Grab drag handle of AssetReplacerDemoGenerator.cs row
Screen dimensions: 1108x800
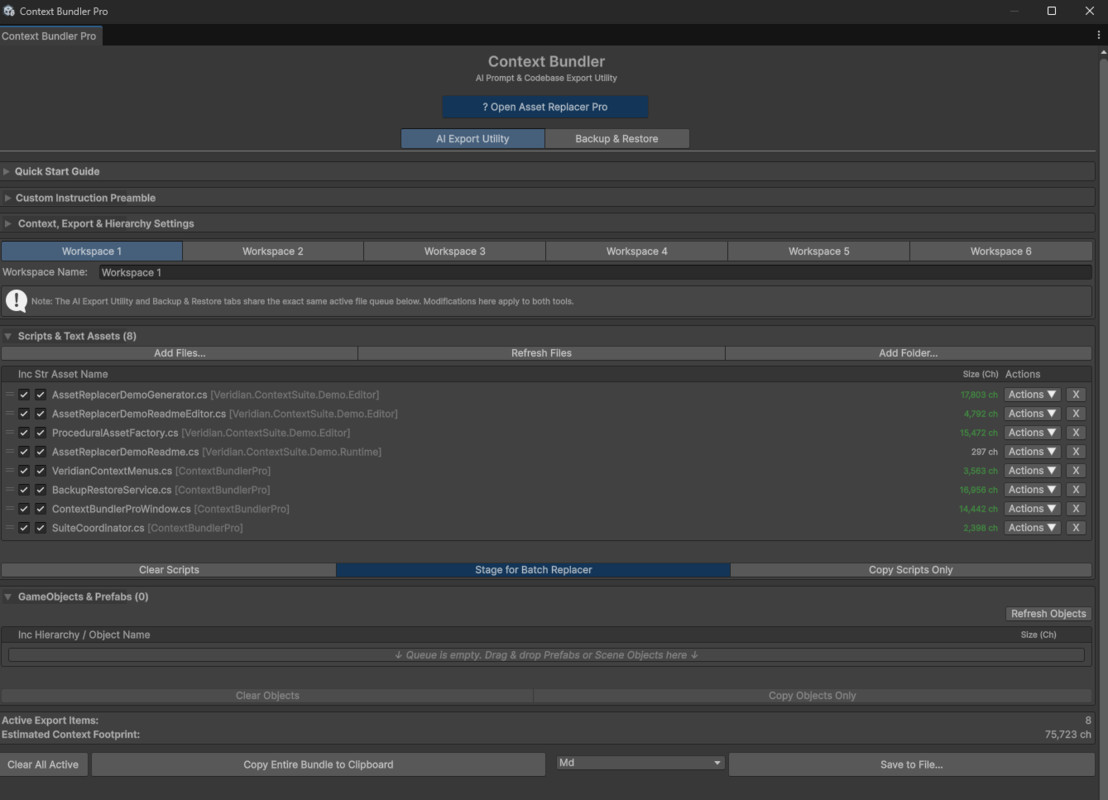[10, 394]
